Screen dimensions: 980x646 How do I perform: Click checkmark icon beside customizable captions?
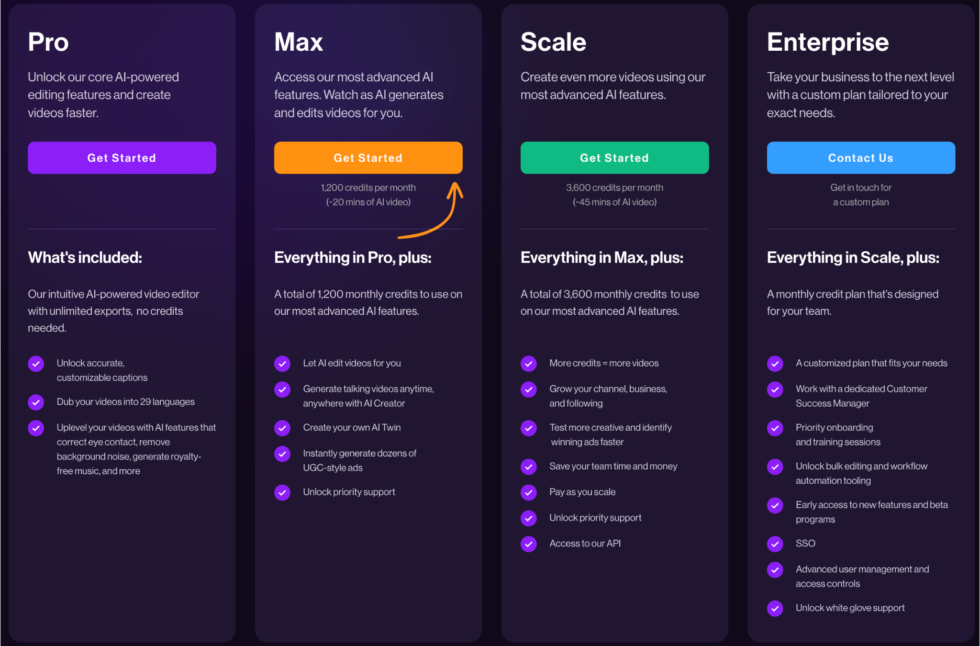pos(36,364)
